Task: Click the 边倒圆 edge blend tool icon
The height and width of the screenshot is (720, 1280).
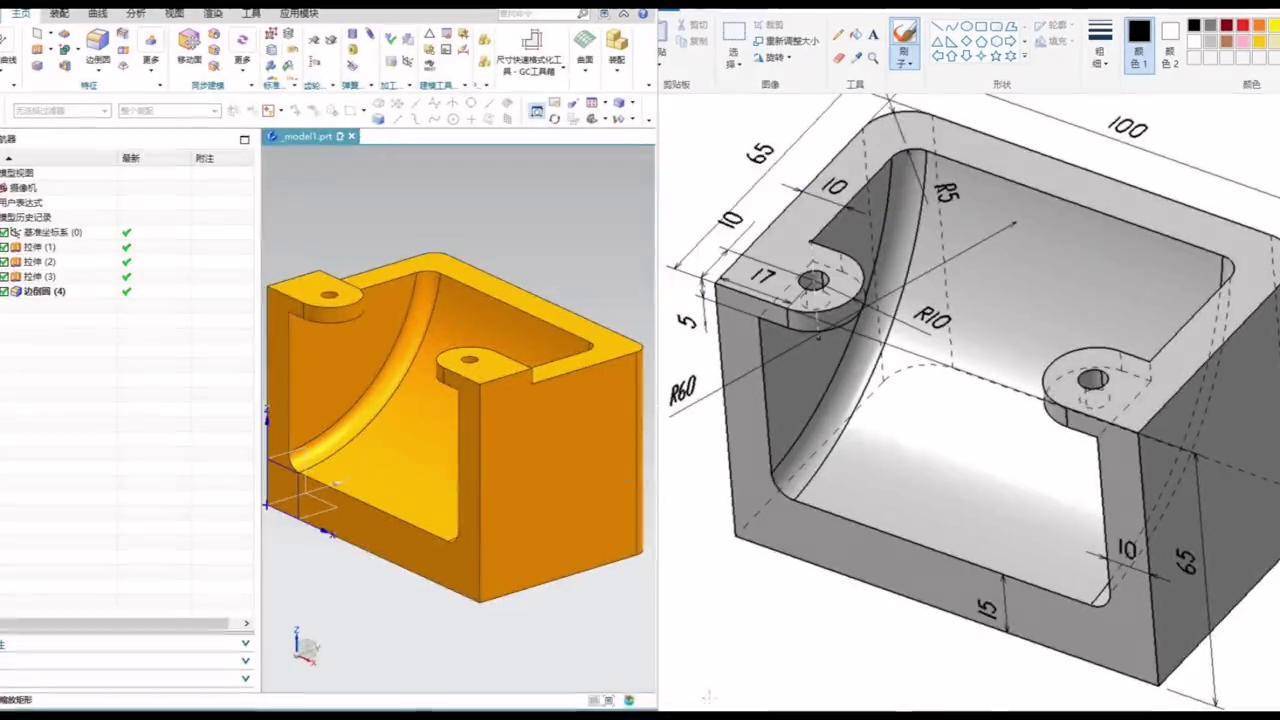Action: click(97, 40)
